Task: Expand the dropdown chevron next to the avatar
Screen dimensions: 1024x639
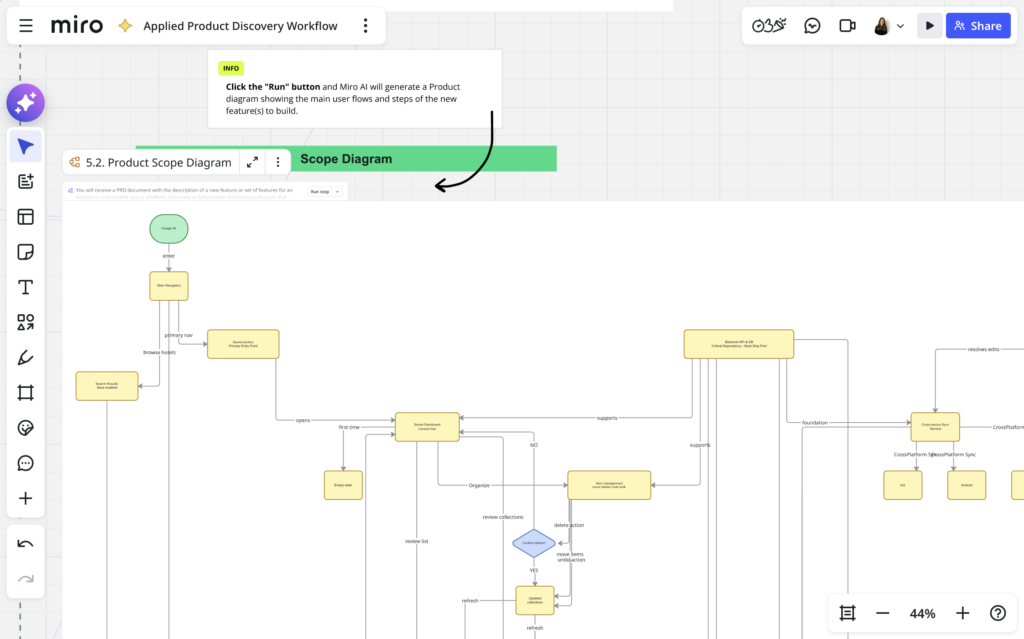Action: (x=901, y=26)
